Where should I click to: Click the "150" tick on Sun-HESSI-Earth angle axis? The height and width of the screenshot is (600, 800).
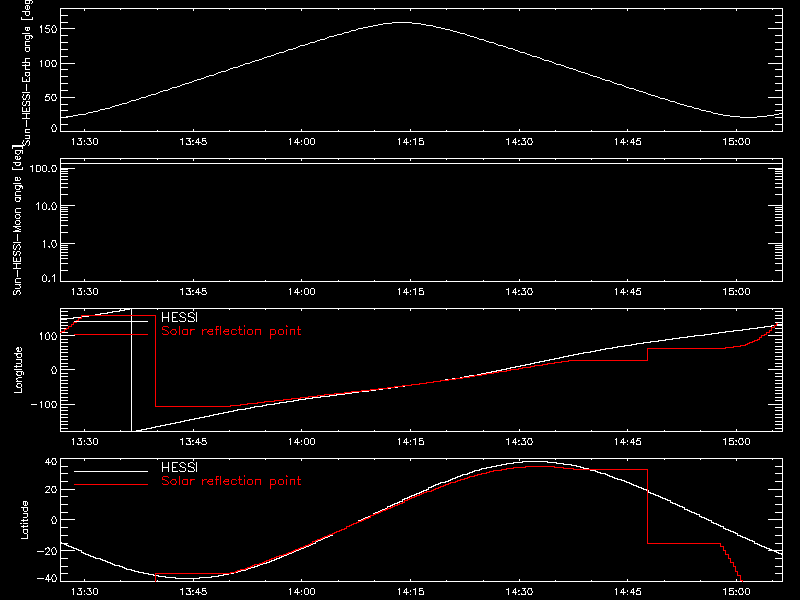pos(48,29)
